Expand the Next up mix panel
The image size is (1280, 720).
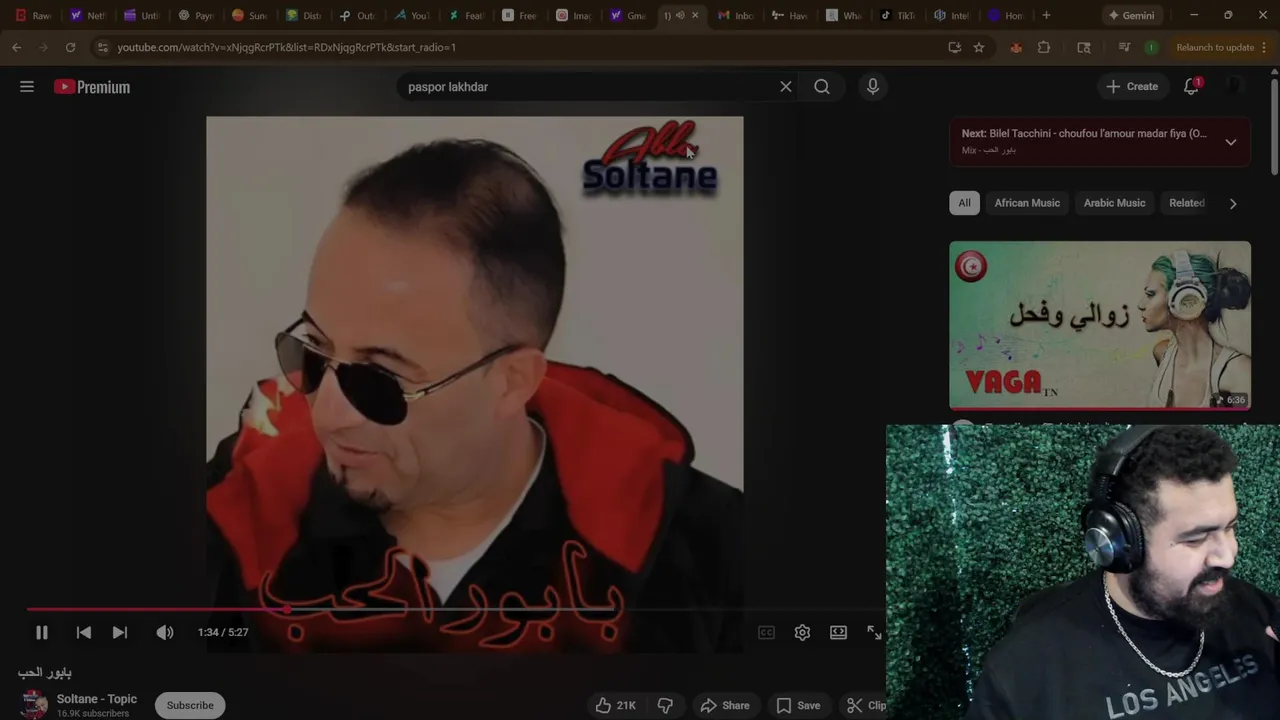(1231, 142)
